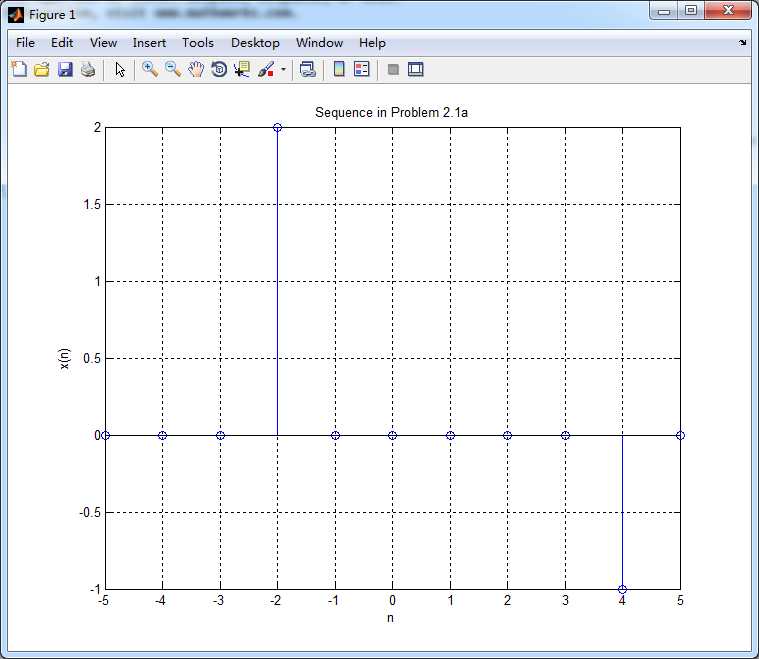Viewport: 759px width, 659px height.
Task: Click the y-axis tick label 1.5
Action: tap(92, 204)
